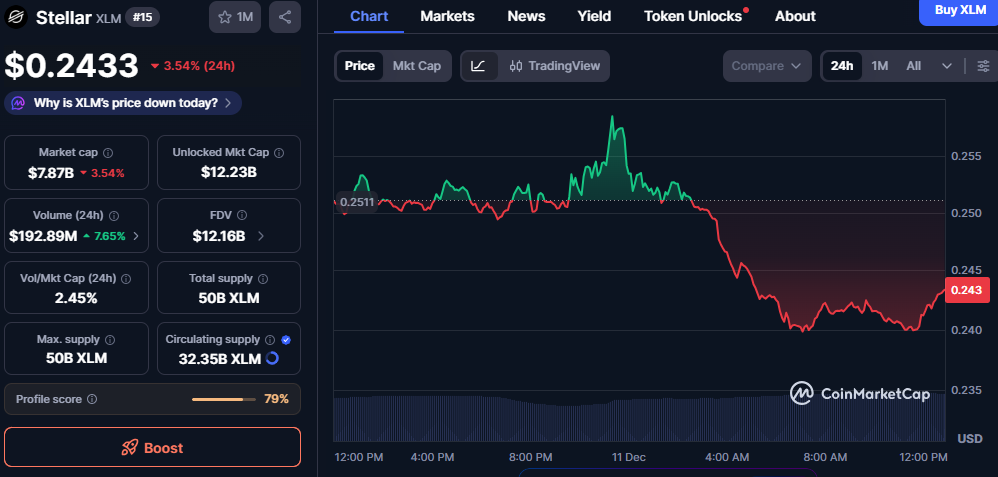Expand Volume (24h) details chevron

tap(136, 236)
